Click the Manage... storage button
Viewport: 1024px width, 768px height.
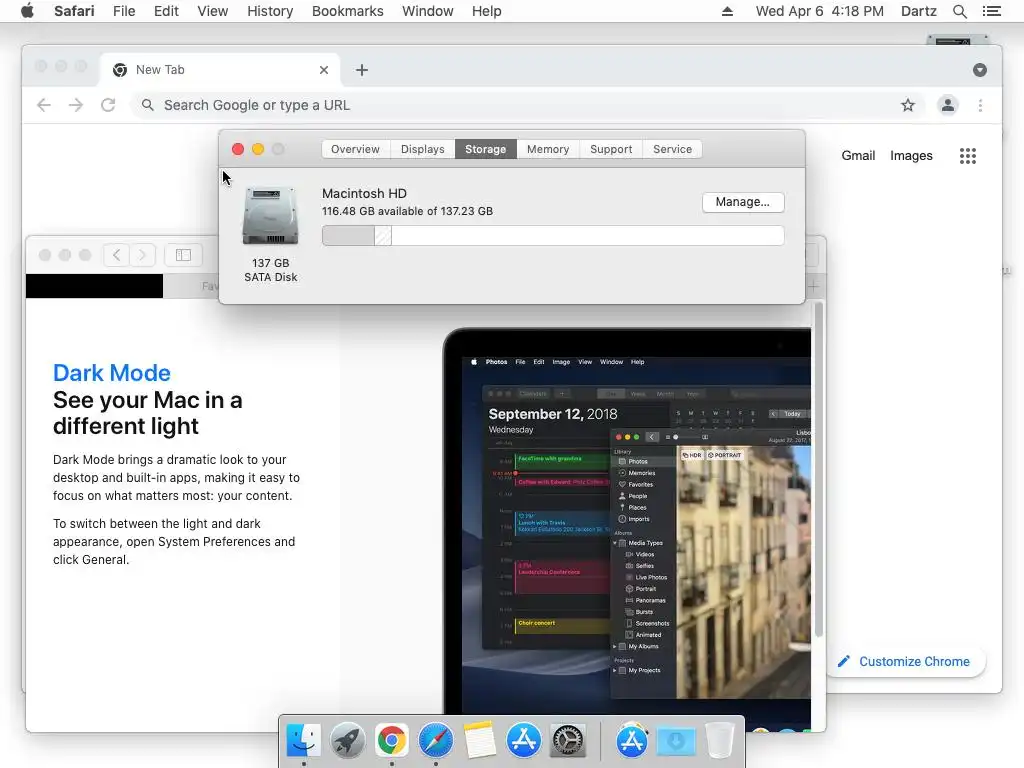pos(743,202)
